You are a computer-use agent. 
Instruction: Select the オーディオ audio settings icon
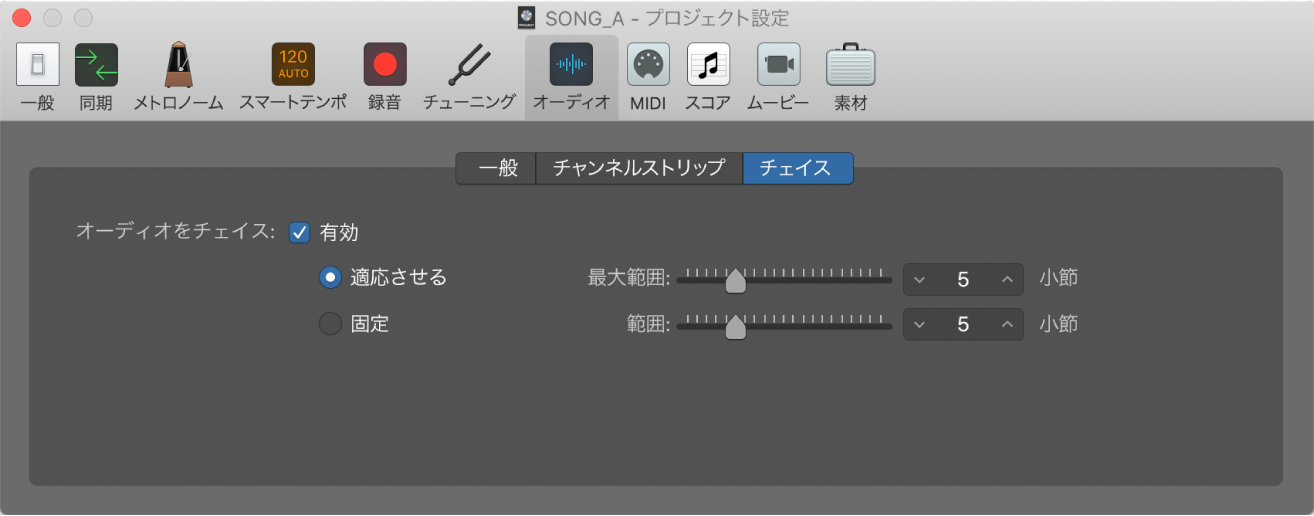[571, 76]
